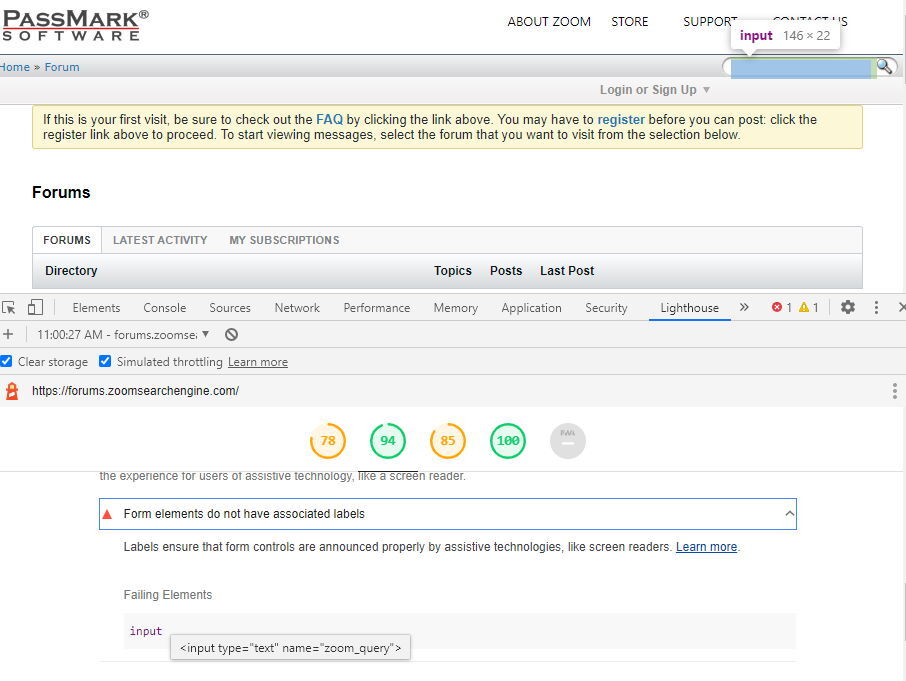Open the report selector dropdown 11:00:27 AM
The width and height of the screenshot is (906, 681).
point(122,334)
